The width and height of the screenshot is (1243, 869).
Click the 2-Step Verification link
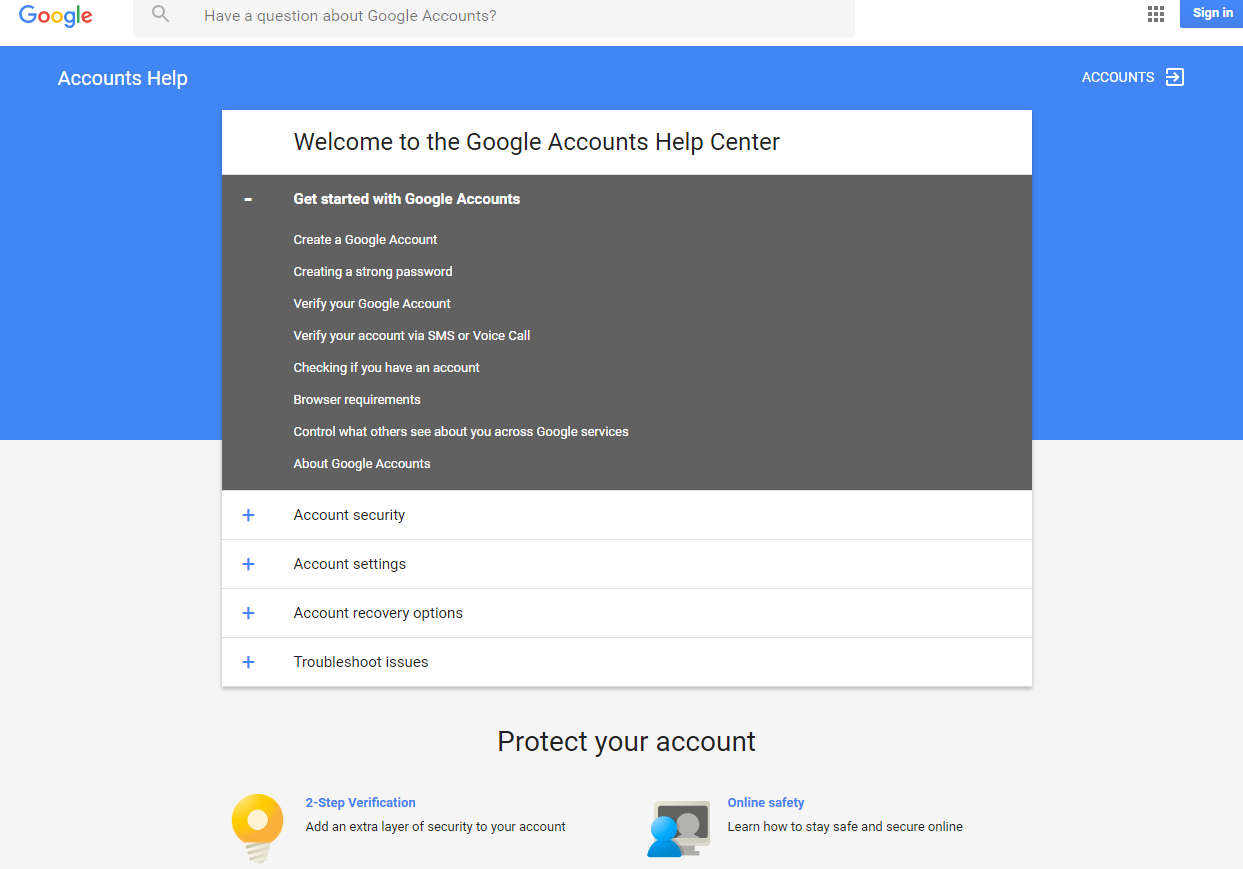[x=360, y=803]
